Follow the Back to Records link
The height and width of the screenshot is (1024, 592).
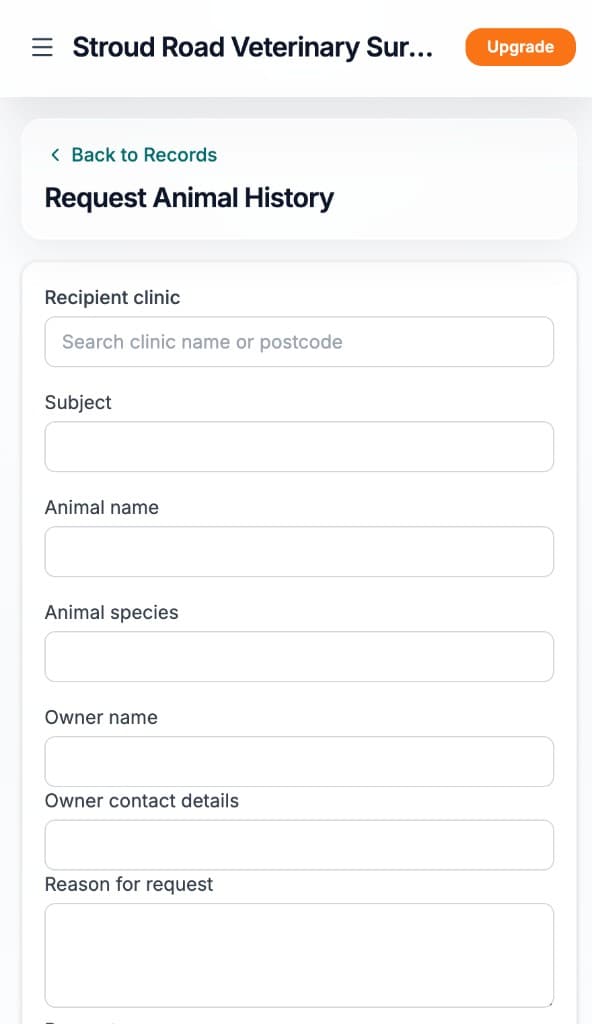click(143, 155)
